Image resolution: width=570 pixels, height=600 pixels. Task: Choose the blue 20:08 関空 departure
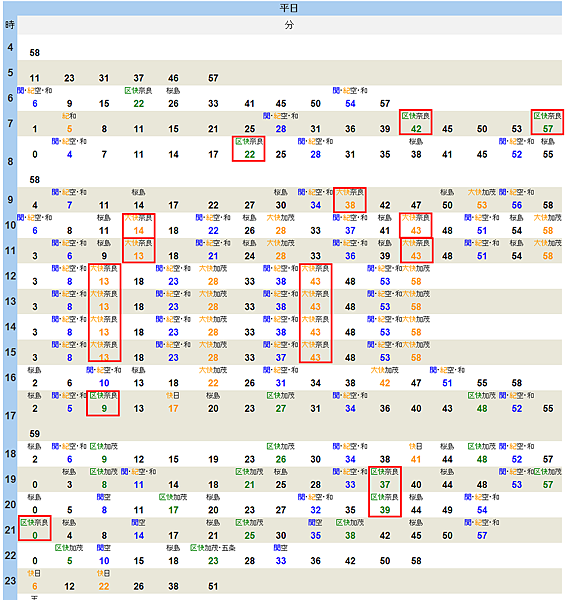(x=104, y=510)
